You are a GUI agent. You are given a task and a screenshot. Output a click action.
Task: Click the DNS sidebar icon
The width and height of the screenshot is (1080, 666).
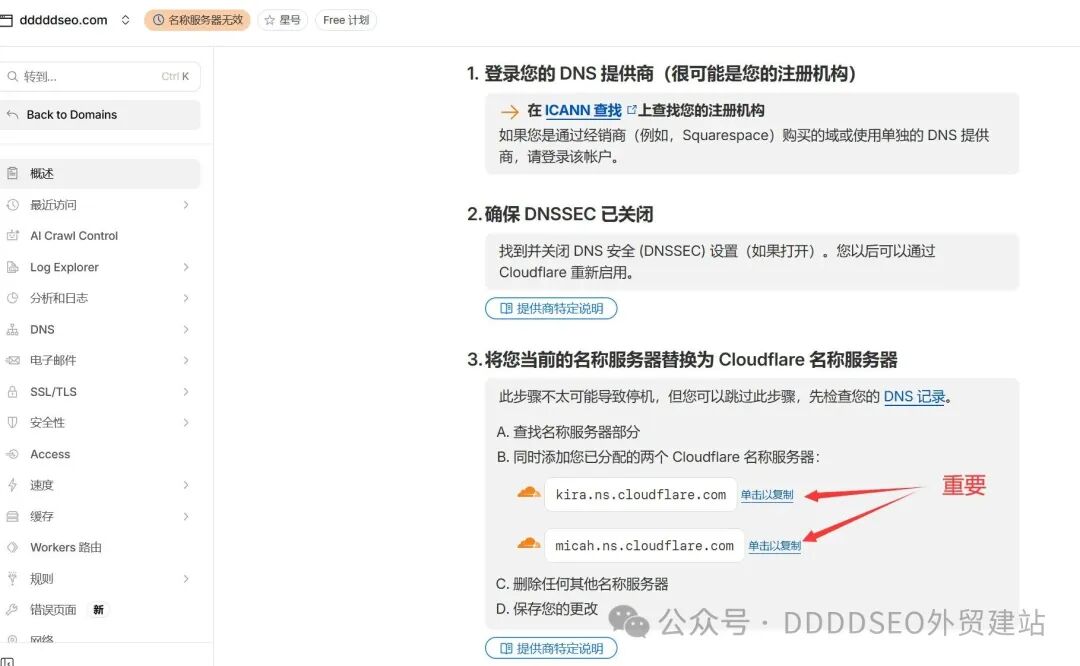coord(12,330)
